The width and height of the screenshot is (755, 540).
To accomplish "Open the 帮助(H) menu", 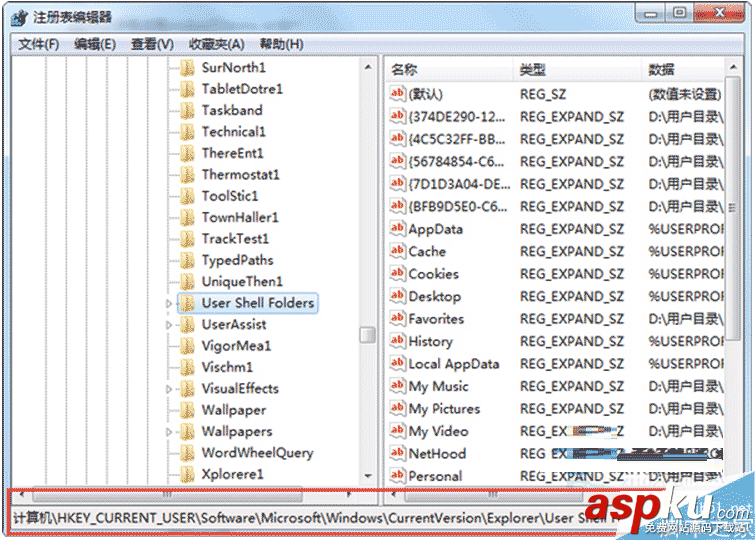I will point(281,44).
